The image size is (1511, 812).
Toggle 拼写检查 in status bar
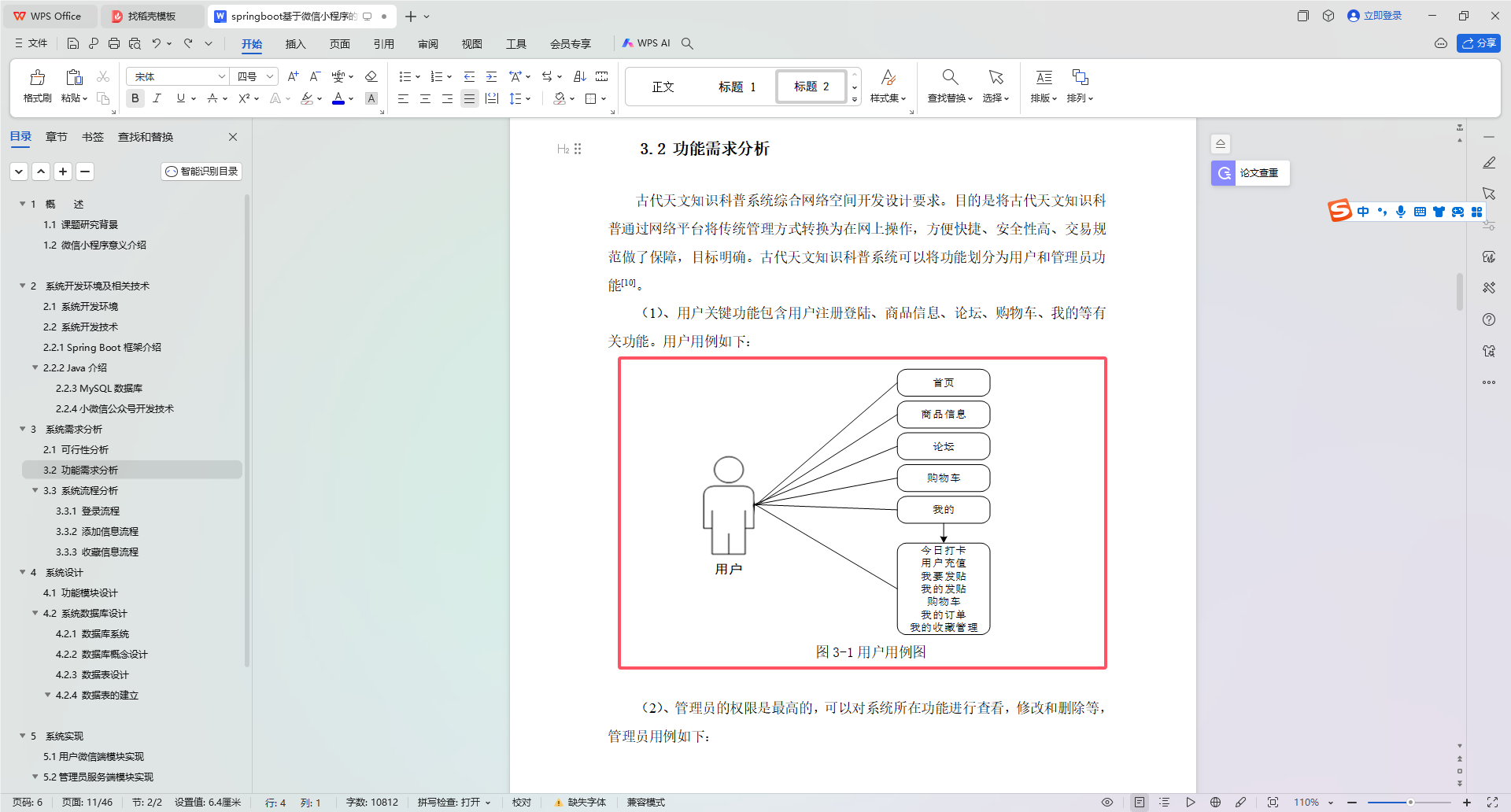pyautogui.click(x=454, y=803)
